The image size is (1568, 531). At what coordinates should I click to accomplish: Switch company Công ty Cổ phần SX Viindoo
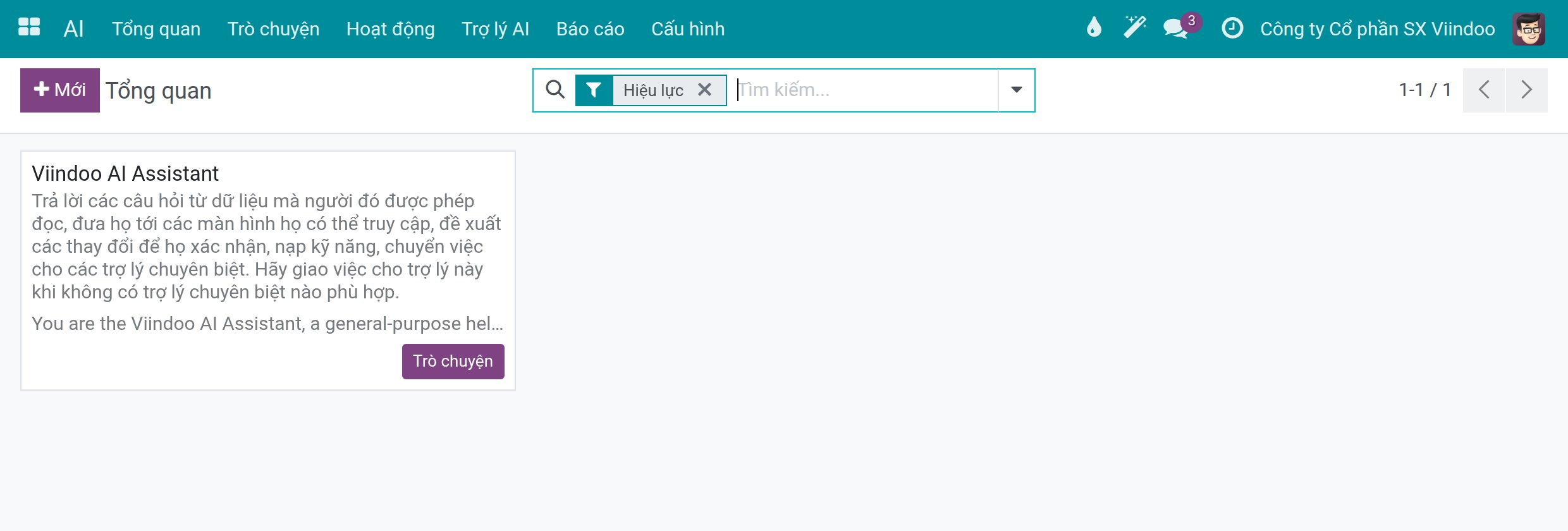click(1378, 29)
